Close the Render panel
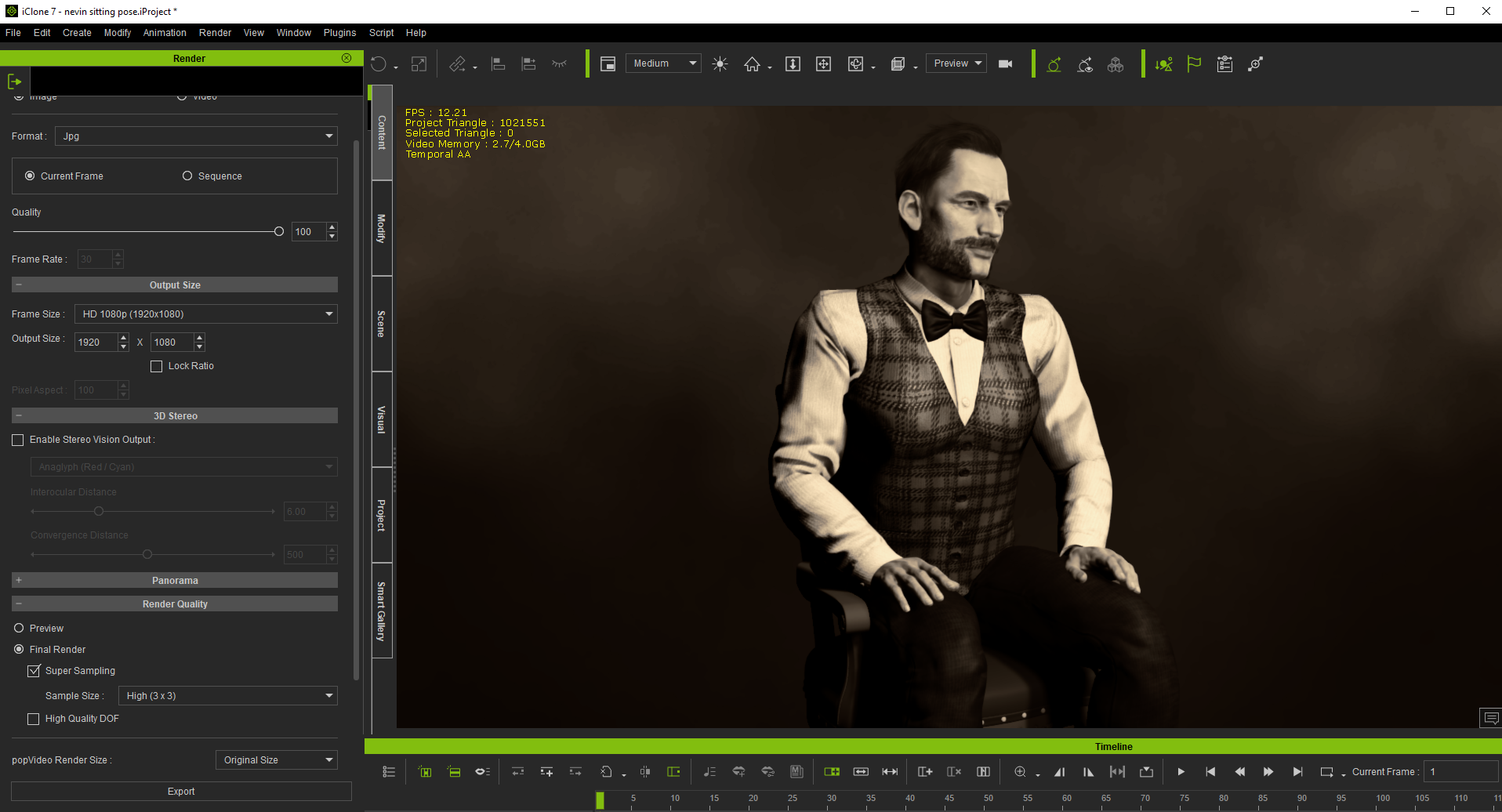Screen dimensions: 1502x812 click(x=346, y=59)
